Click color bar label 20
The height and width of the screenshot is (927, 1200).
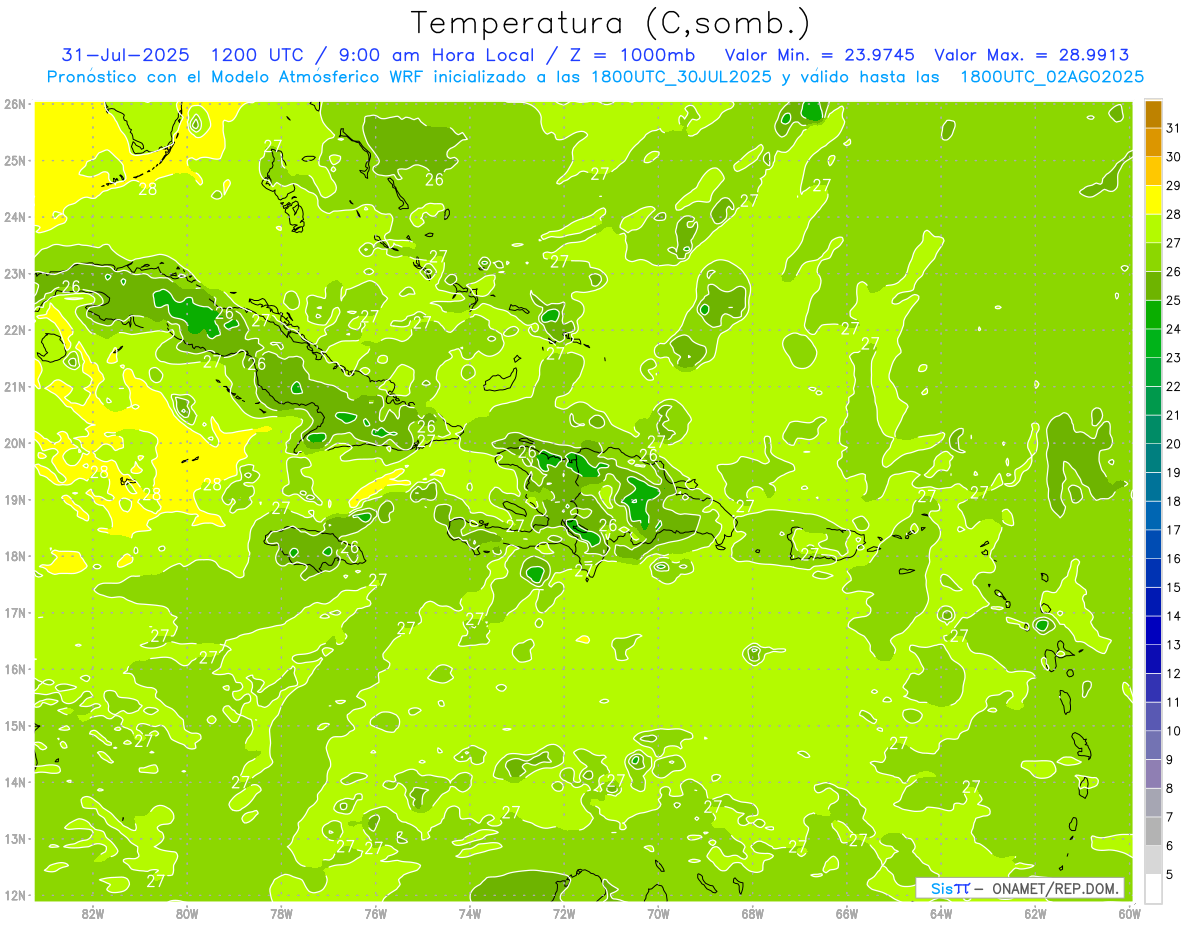[x=1174, y=444]
